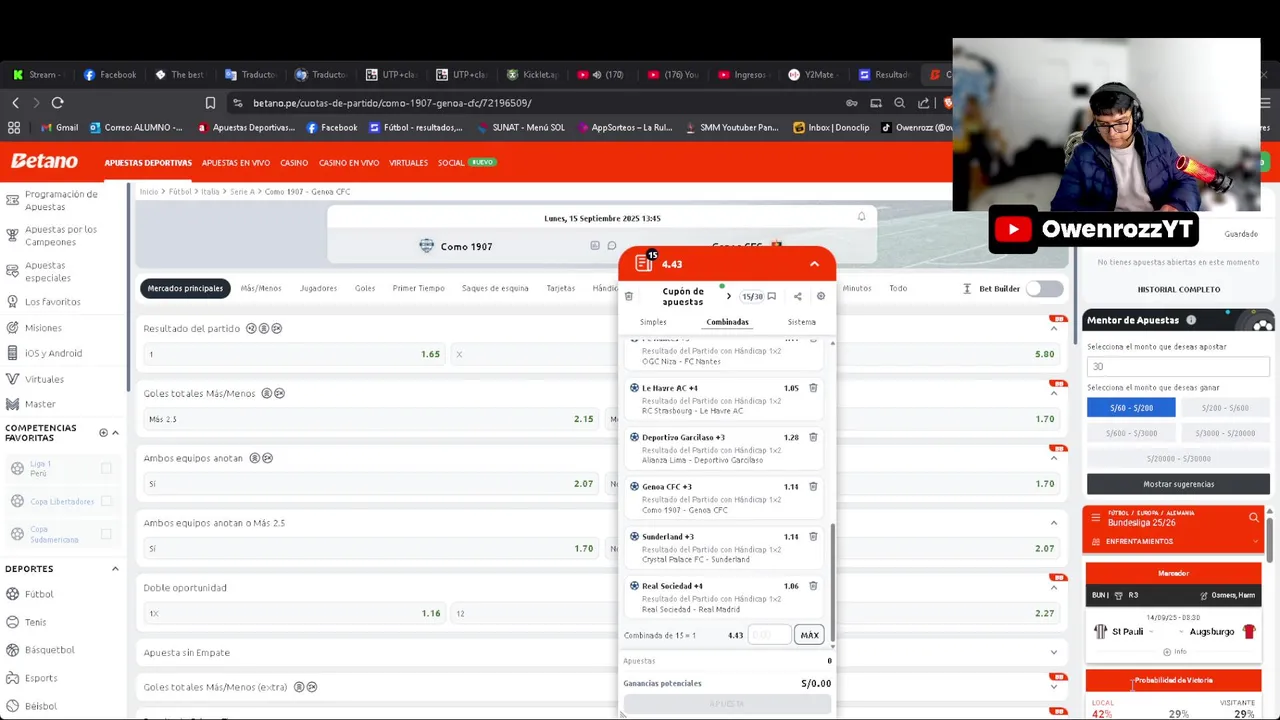
Task: Select S/60 - S/200 winnings range
Action: [1131, 408]
